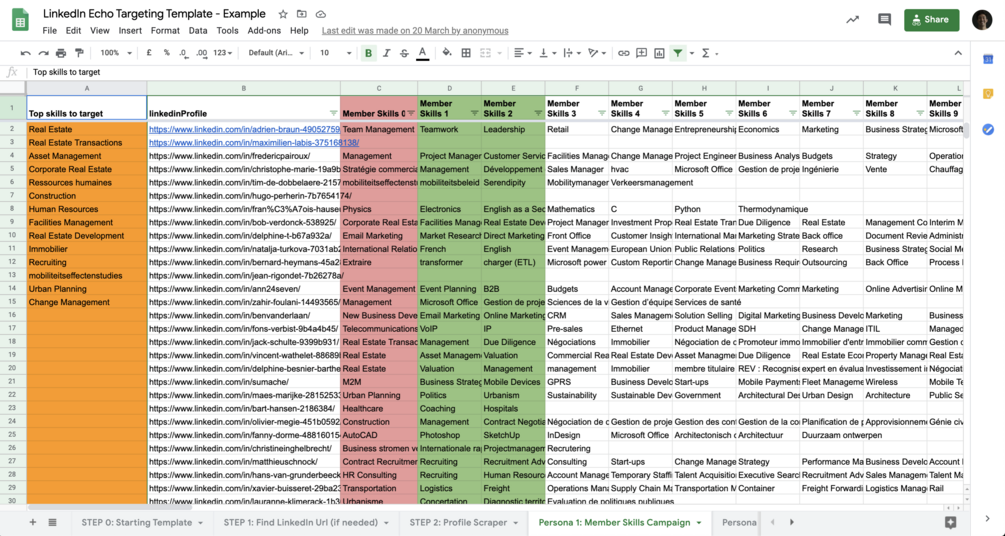Open the account profile avatar

(x=982, y=20)
